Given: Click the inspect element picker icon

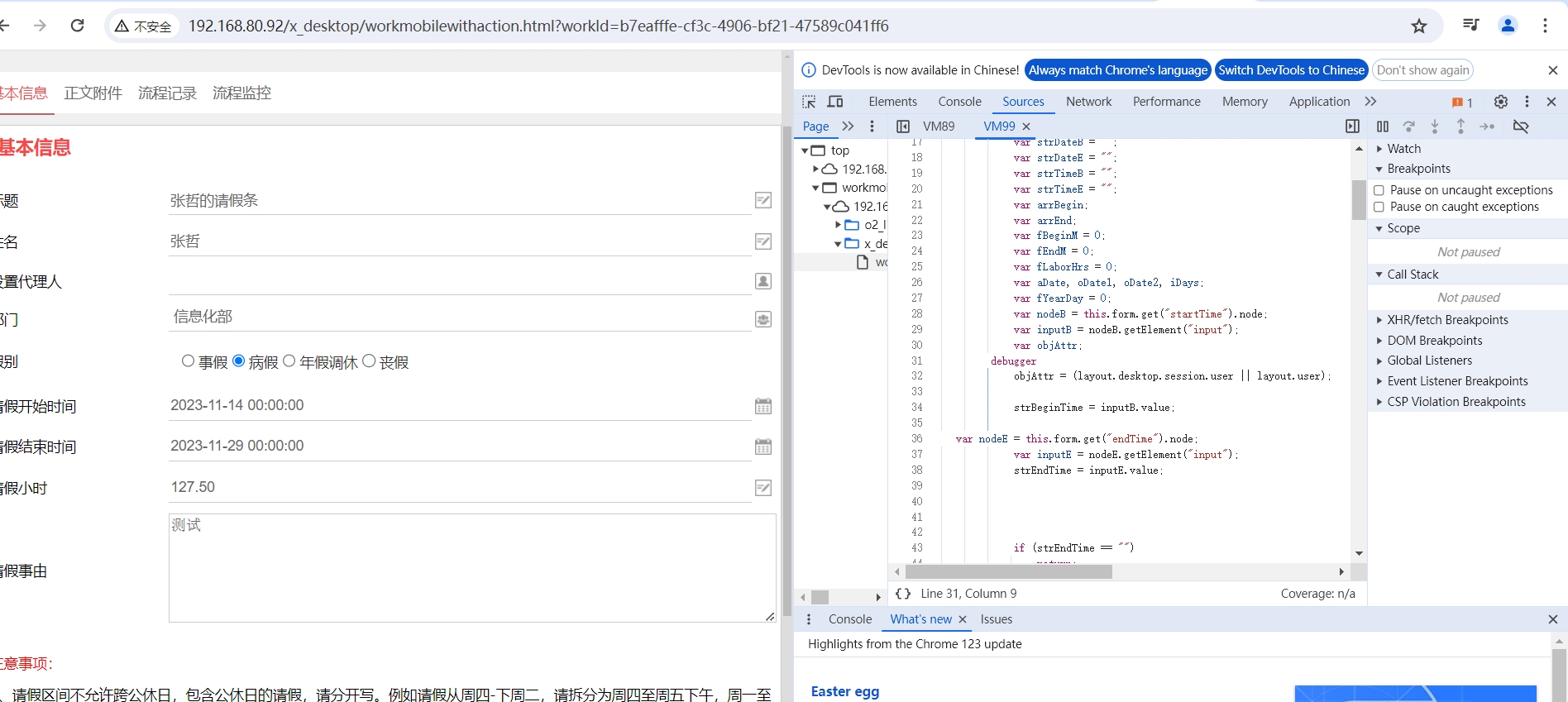Looking at the screenshot, I should coord(809,102).
